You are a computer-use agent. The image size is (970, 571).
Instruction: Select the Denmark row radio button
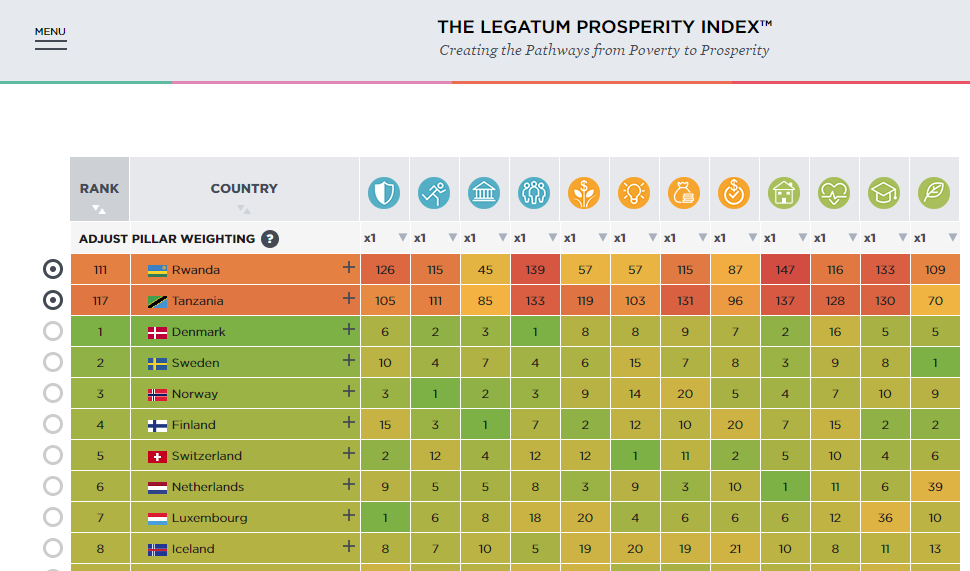pos(53,332)
